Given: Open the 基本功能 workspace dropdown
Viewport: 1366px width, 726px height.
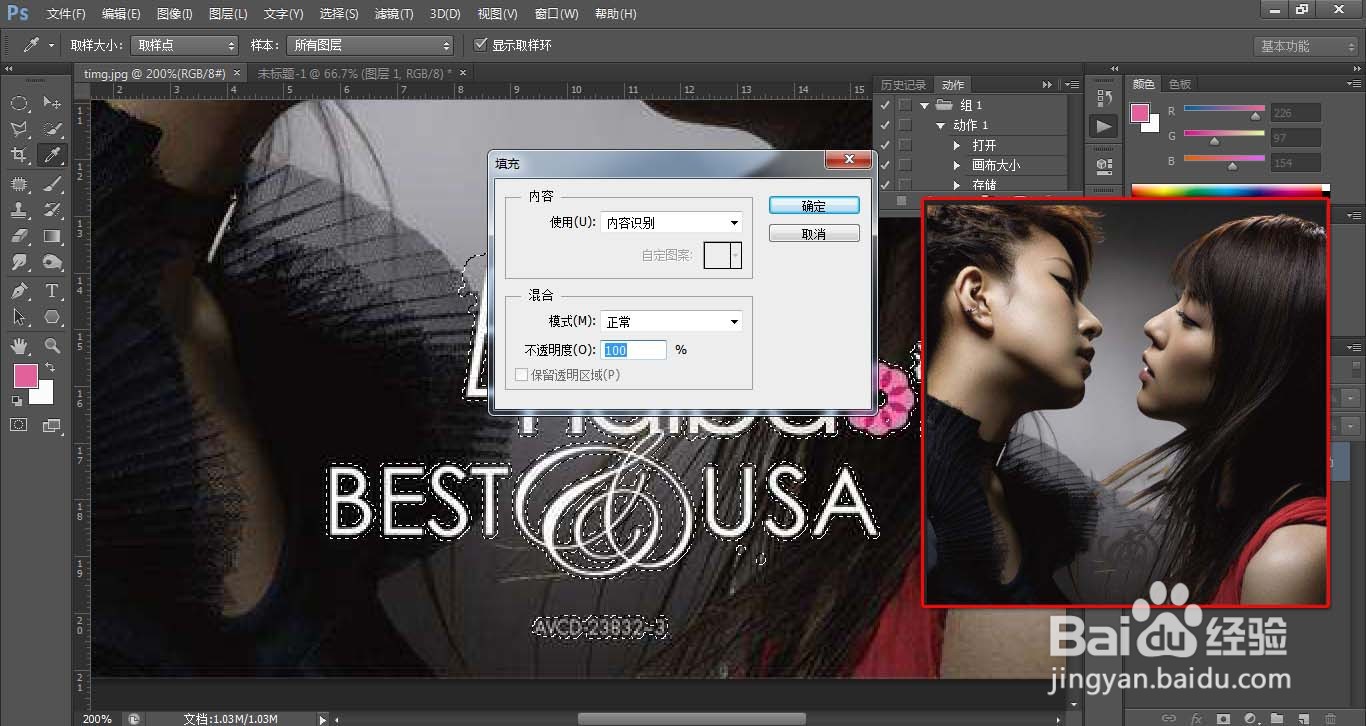Looking at the screenshot, I should 1306,46.
